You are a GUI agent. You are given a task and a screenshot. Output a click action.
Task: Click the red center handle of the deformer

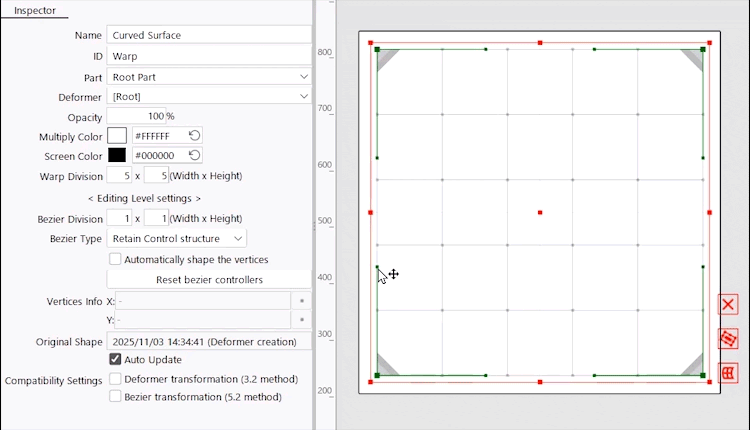click(540, 212)
